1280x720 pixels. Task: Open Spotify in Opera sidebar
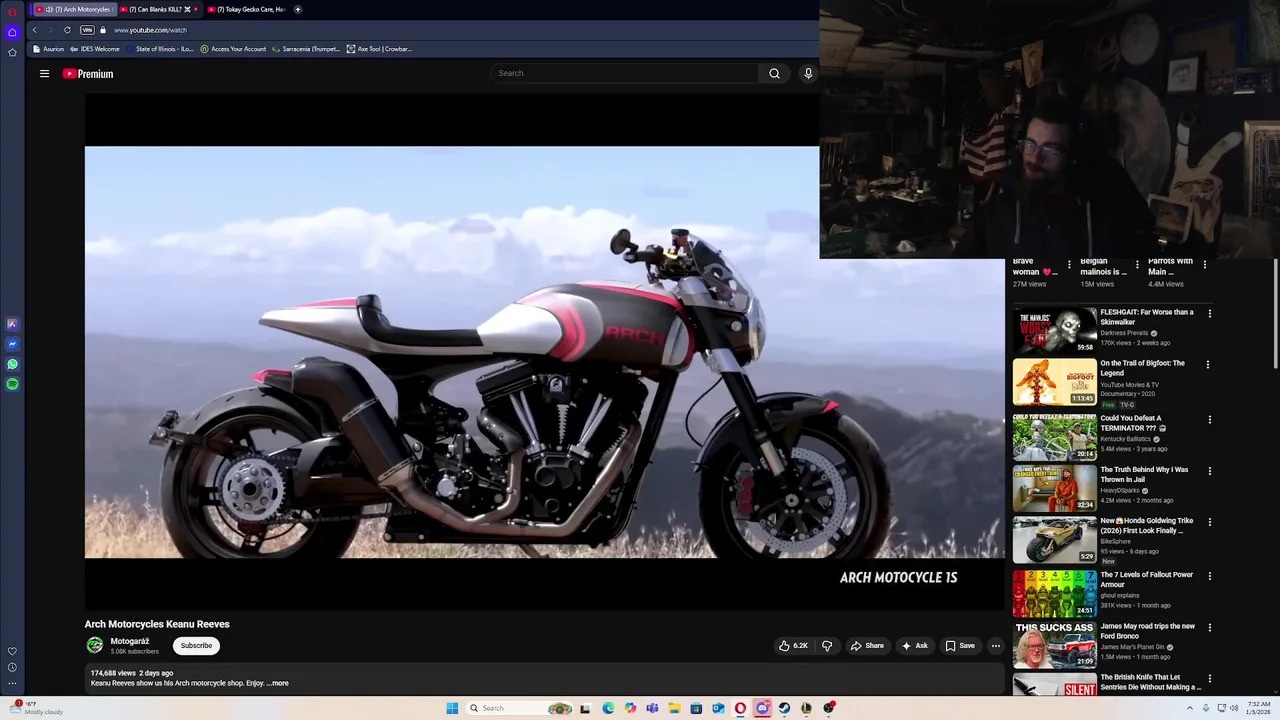coord(12,384)
